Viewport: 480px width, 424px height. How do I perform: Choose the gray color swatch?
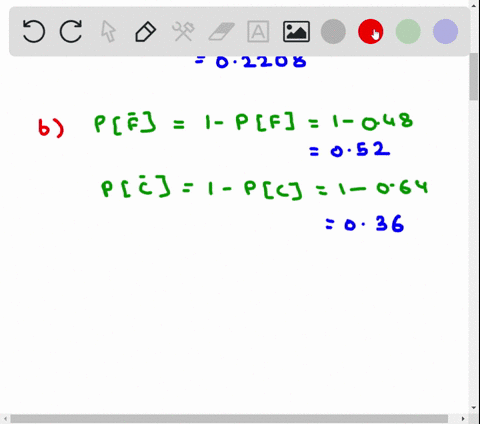333,31
